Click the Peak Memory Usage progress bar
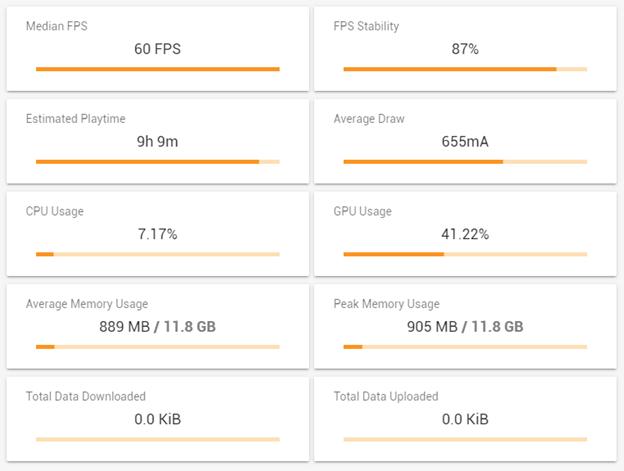Image resolution: width=624 pixels, height=471 pixels. (465, 346)
